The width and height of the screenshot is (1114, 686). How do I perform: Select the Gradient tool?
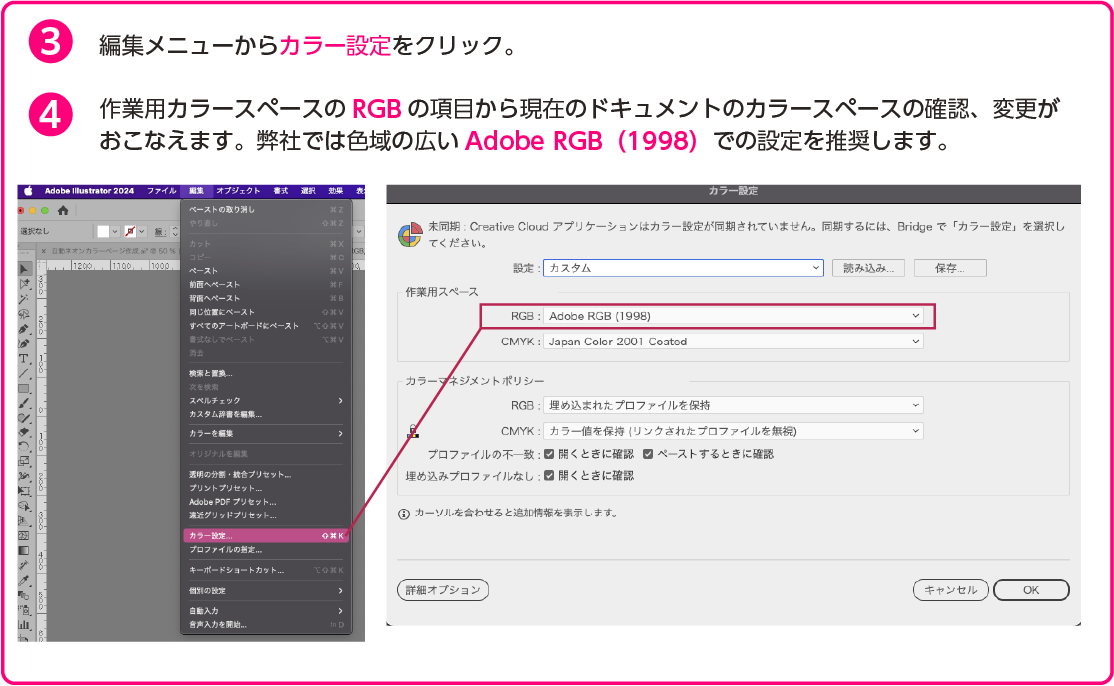pyautogui.click(x=24, y=551)
